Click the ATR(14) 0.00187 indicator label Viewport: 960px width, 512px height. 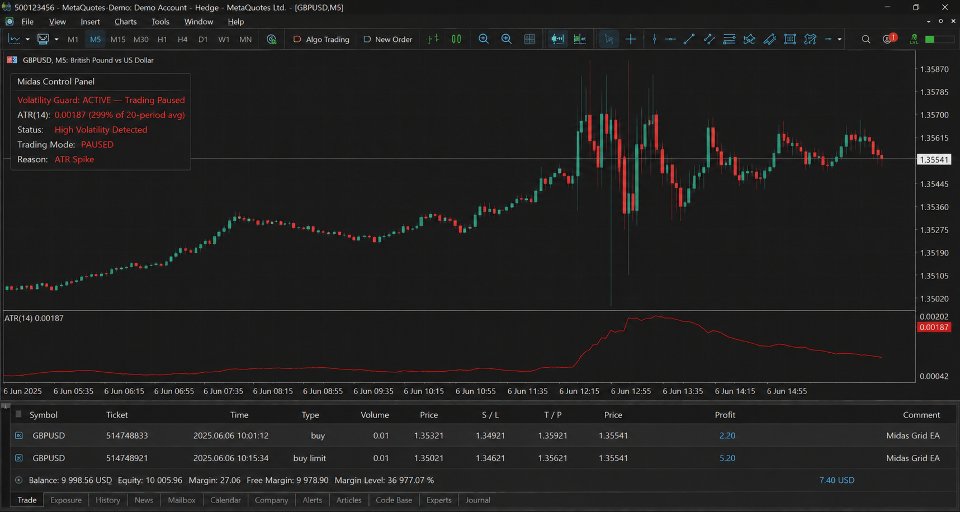(x=34, y=318)
